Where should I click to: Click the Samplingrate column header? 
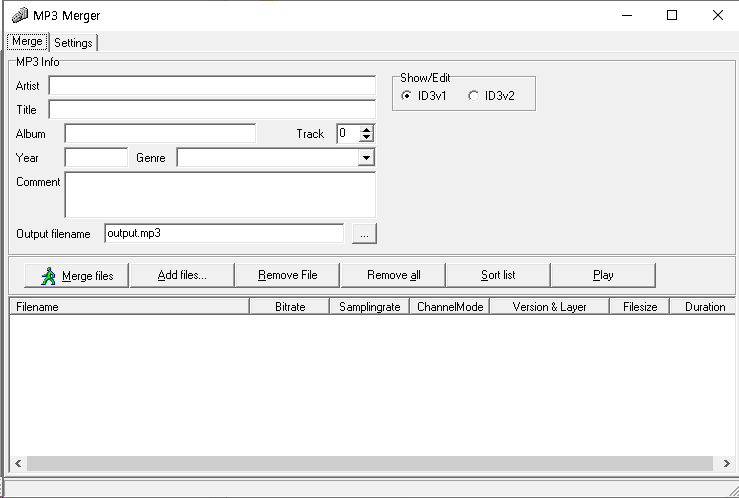pos(370,307)
